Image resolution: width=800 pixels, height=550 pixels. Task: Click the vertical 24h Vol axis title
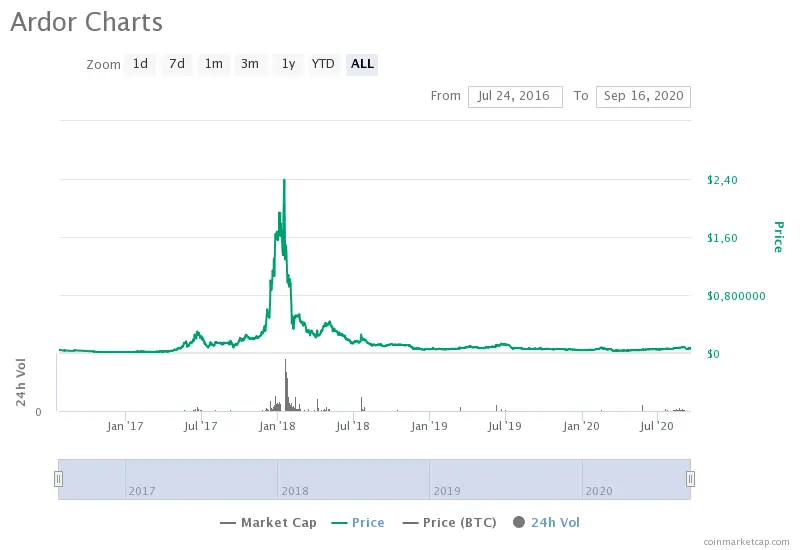(20, 383)
